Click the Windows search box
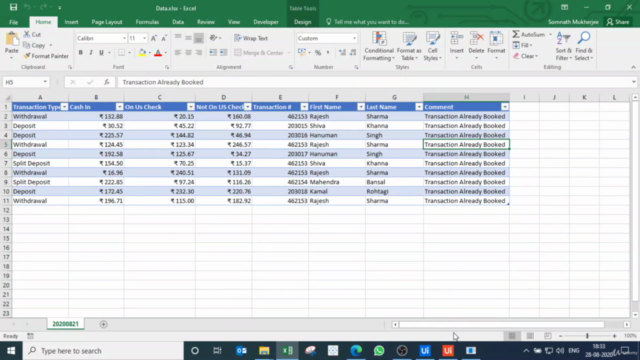Viewport: 640px width, 360px height. 103,351
